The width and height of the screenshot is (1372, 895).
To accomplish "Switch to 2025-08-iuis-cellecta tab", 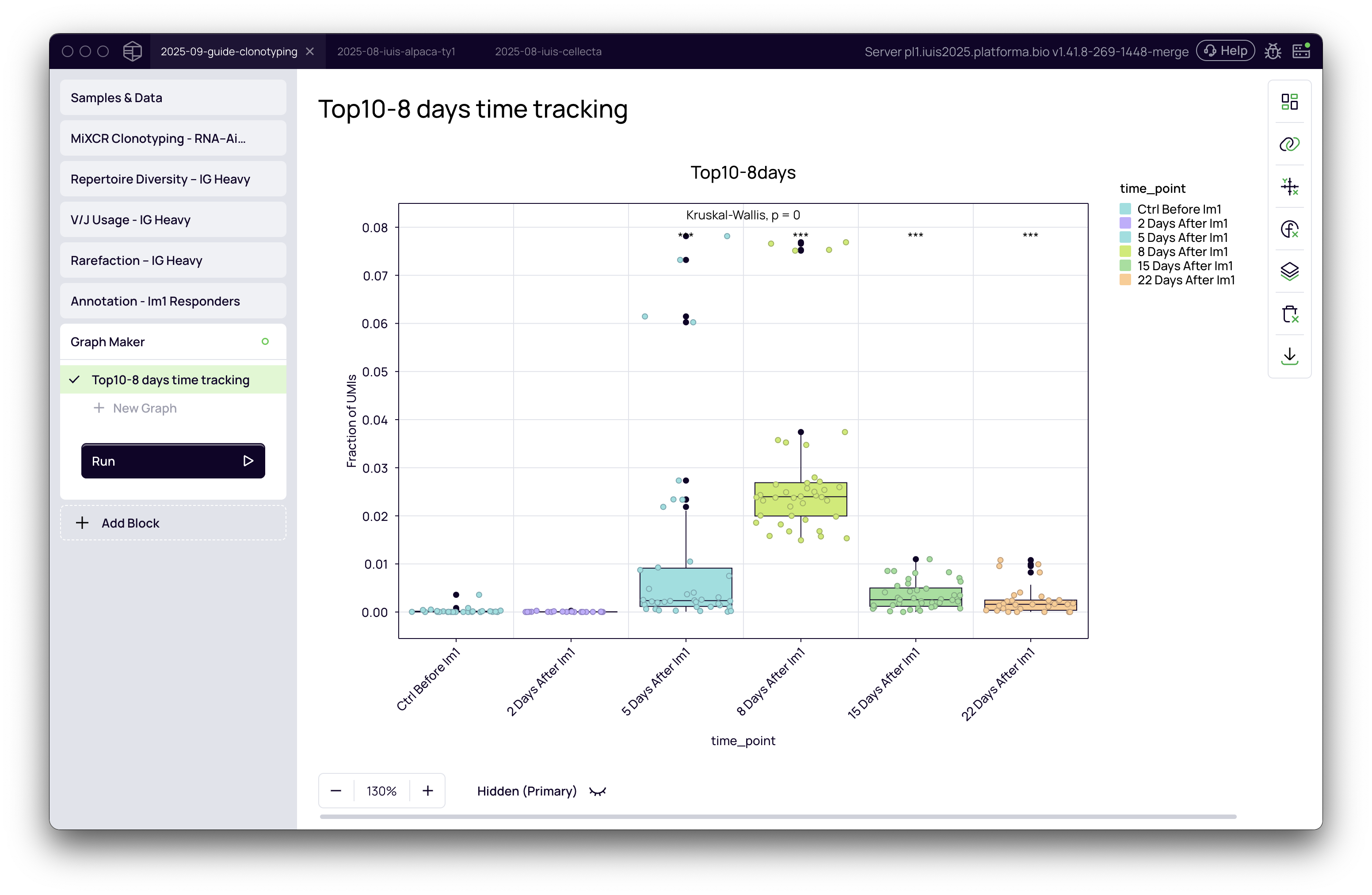I will tap(548, 51).
